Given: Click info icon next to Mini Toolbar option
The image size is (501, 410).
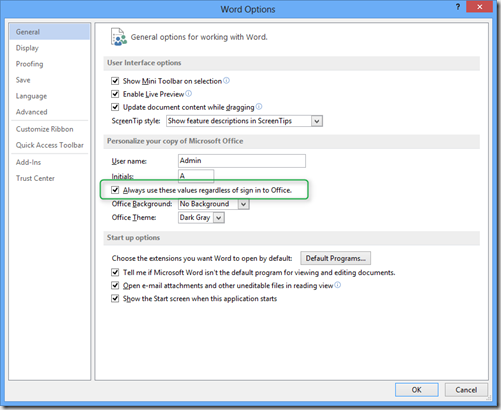Looking at the screenshot, I should coord(226,81).
